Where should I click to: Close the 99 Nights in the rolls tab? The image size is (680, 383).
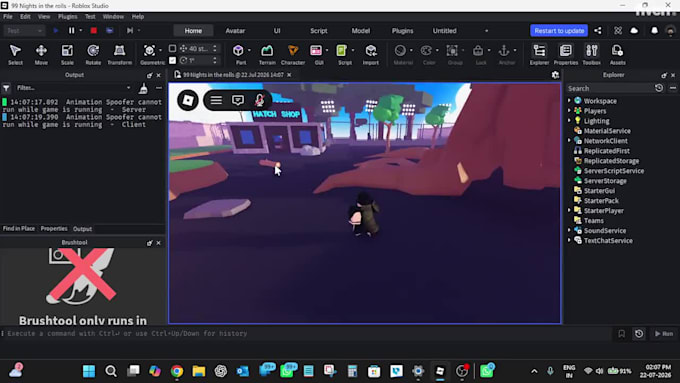(x=289, y=75)
